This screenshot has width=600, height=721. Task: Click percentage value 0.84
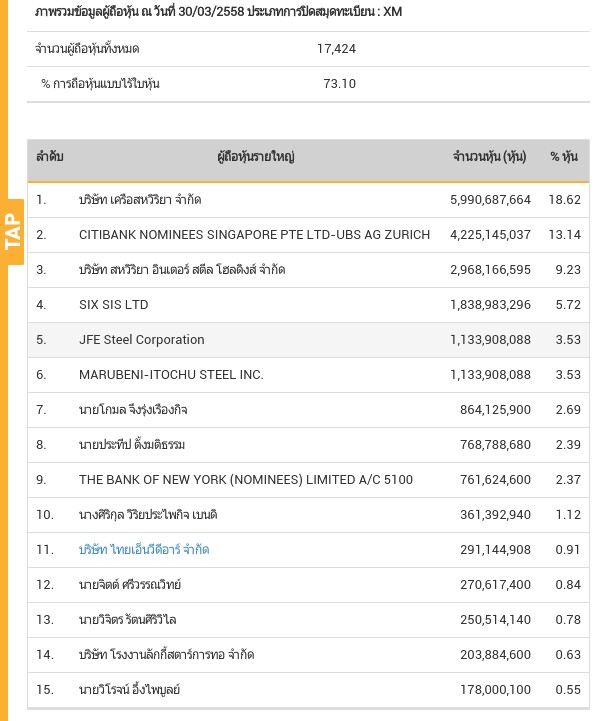pyautogui.click(x=568, y=584)
